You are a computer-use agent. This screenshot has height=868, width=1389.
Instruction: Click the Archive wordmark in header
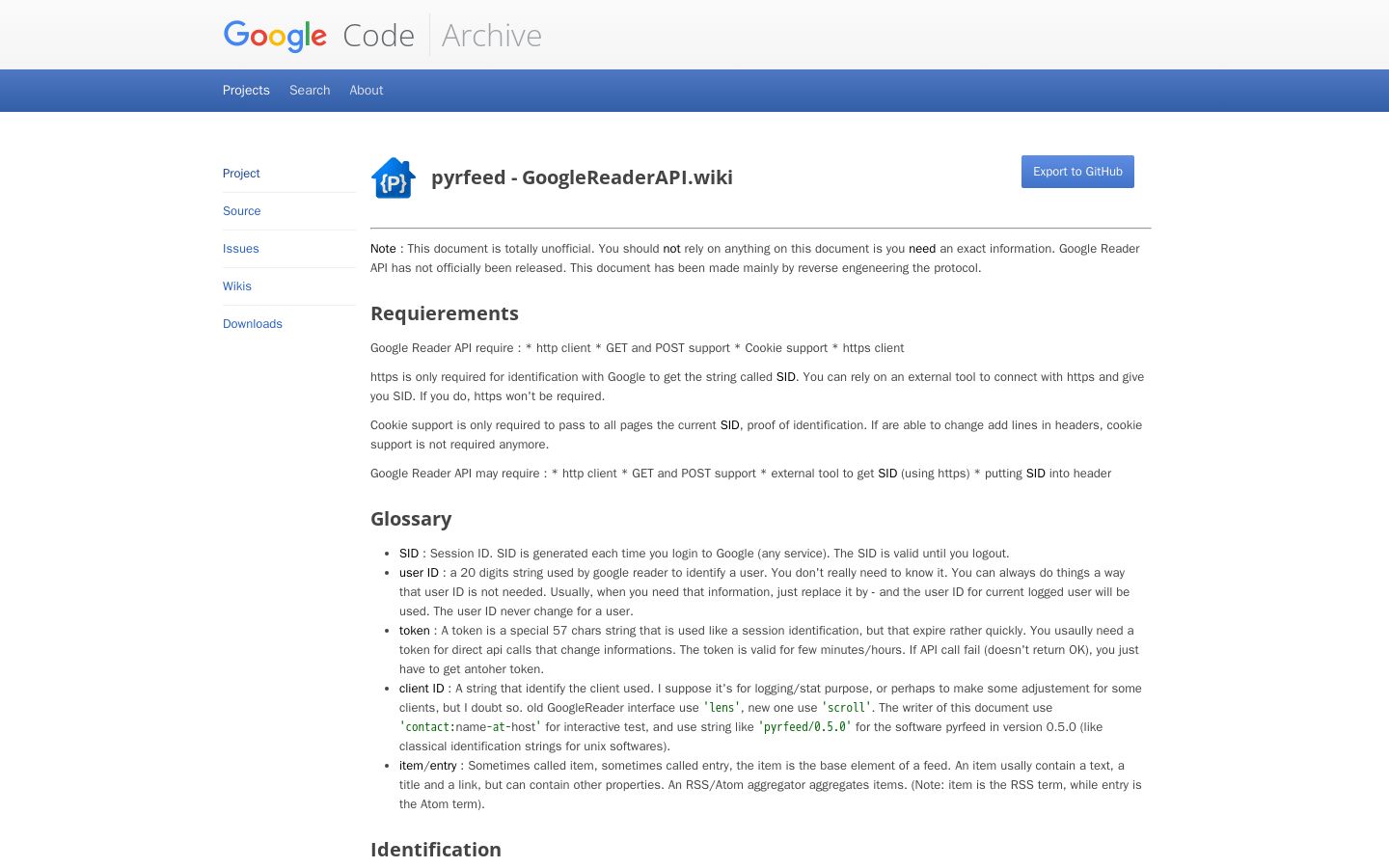(x=492, y=36)
